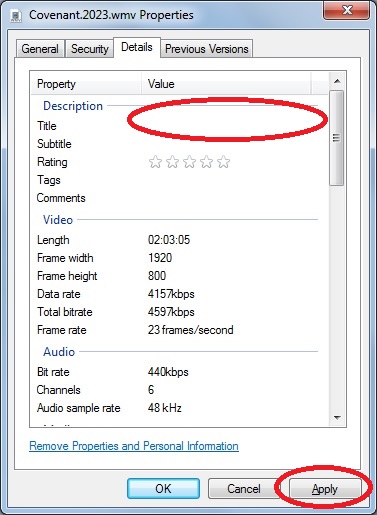377x515 pixels.
Task: Select the Tags property label
Action: (x=49, y=180)
